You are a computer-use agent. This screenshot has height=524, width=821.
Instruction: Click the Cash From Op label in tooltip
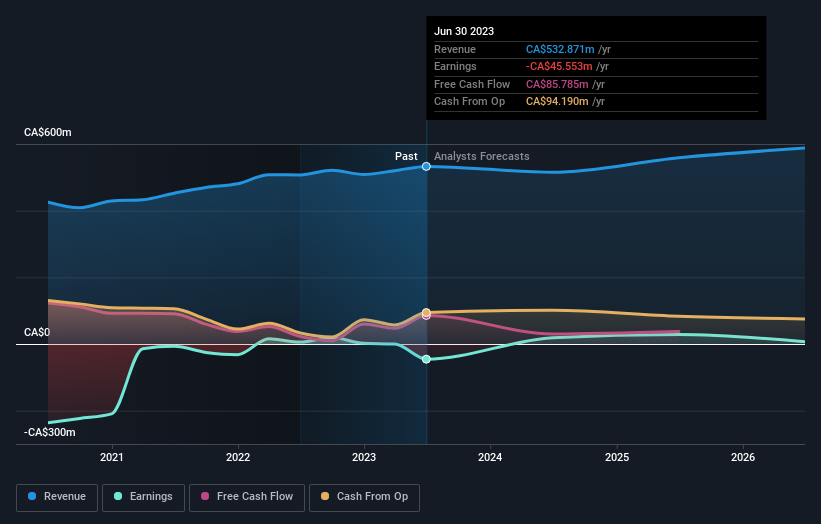pyautogui.click(x=470, y=102)
